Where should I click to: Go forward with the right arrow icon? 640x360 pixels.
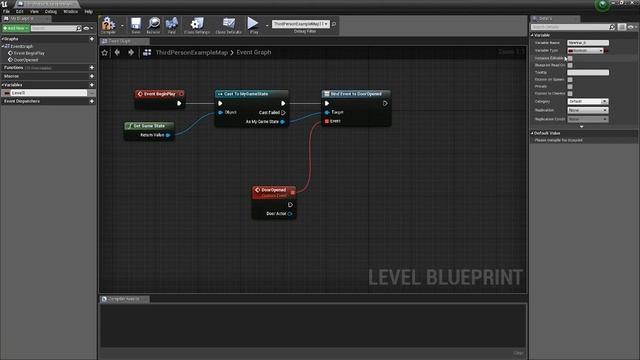point(131,52)
